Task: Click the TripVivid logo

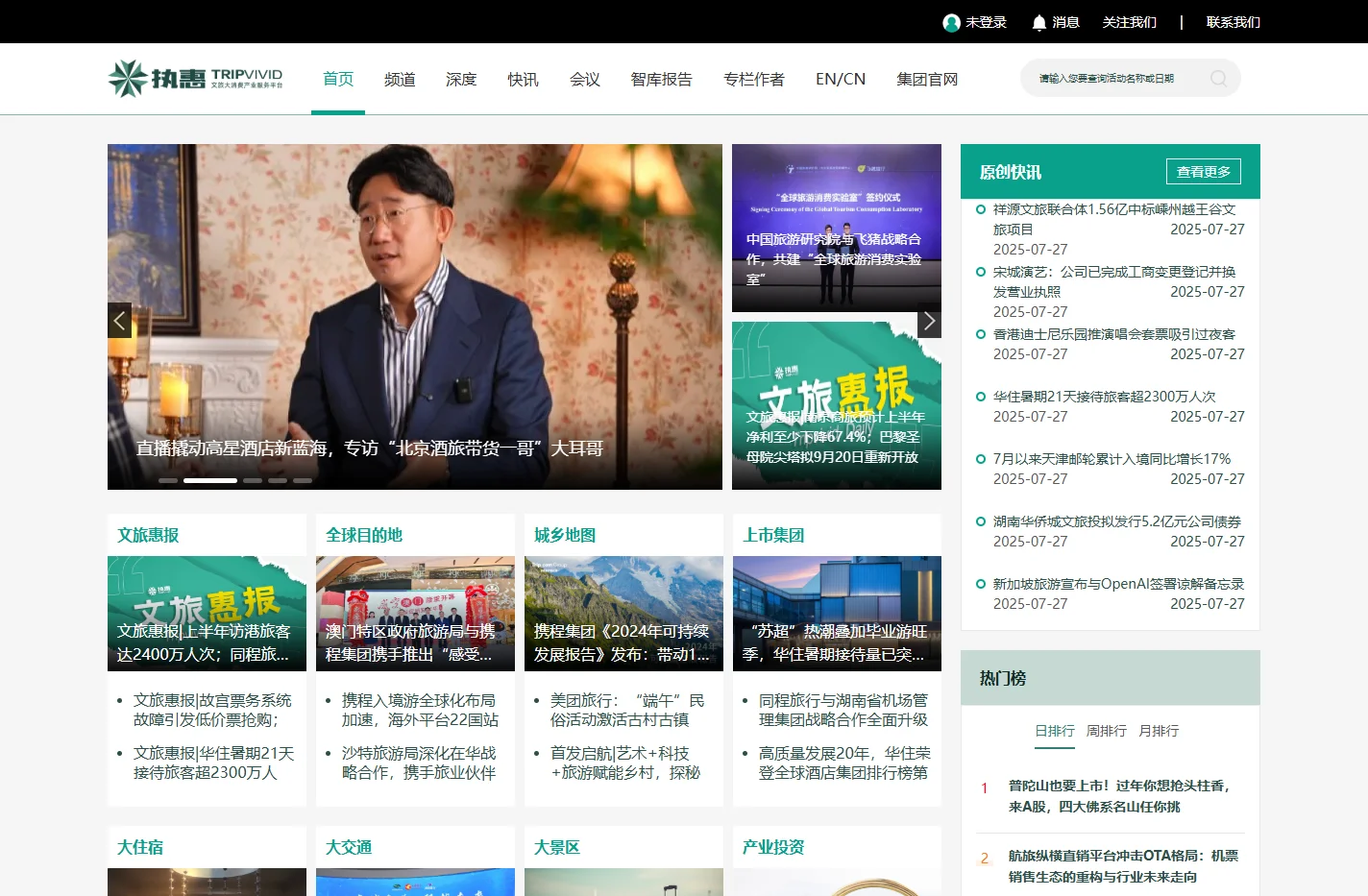Action: pos(196,79)
